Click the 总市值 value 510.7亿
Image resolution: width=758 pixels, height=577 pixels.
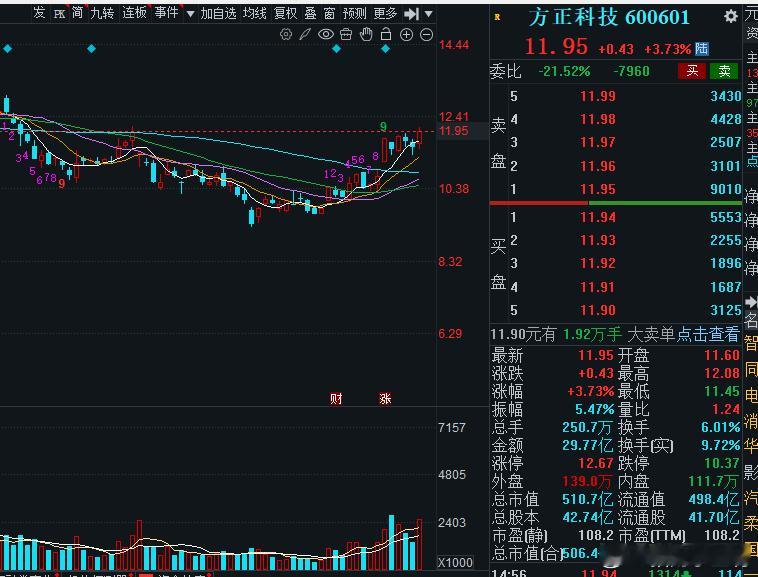coord(587,499)
